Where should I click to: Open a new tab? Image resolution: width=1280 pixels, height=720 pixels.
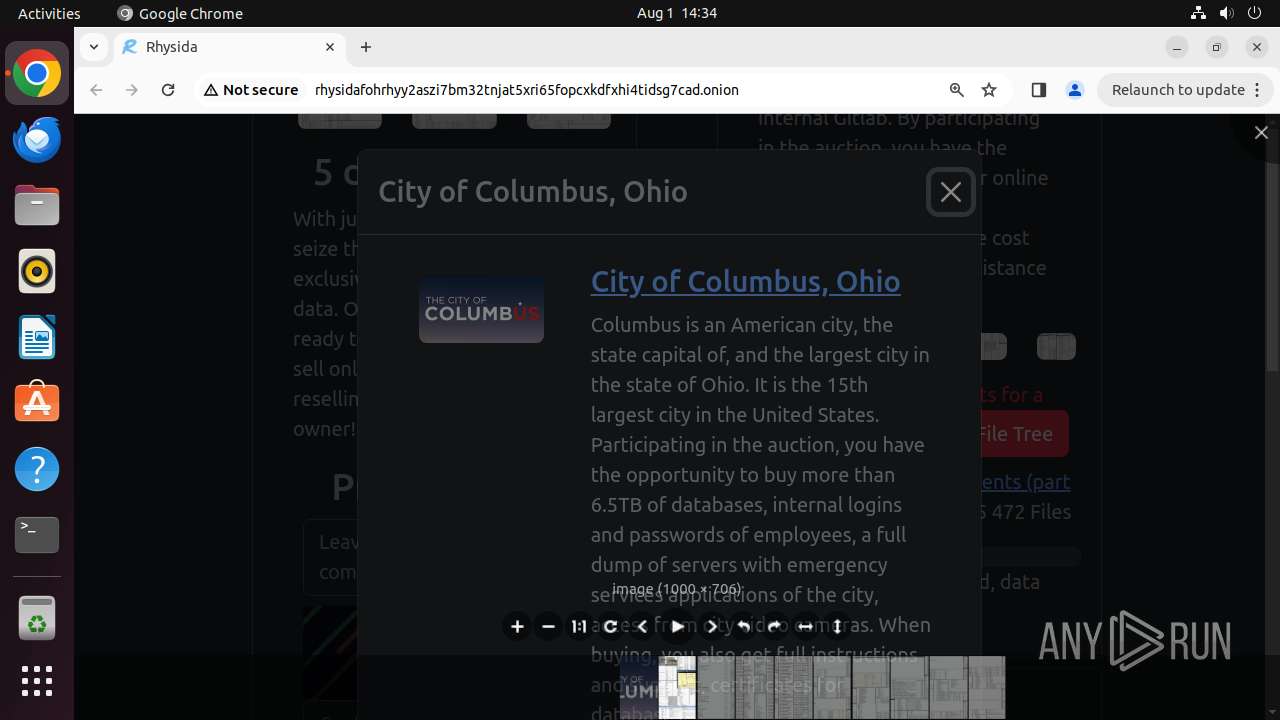click(366, 47)
